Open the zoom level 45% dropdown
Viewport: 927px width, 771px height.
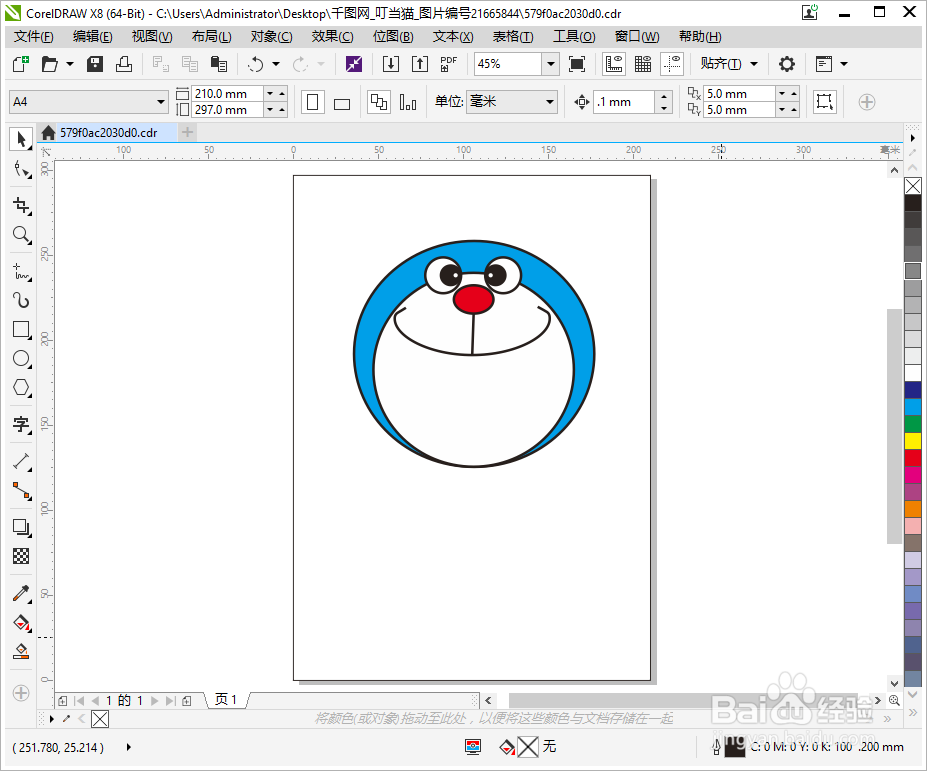(x=550, y=64)
